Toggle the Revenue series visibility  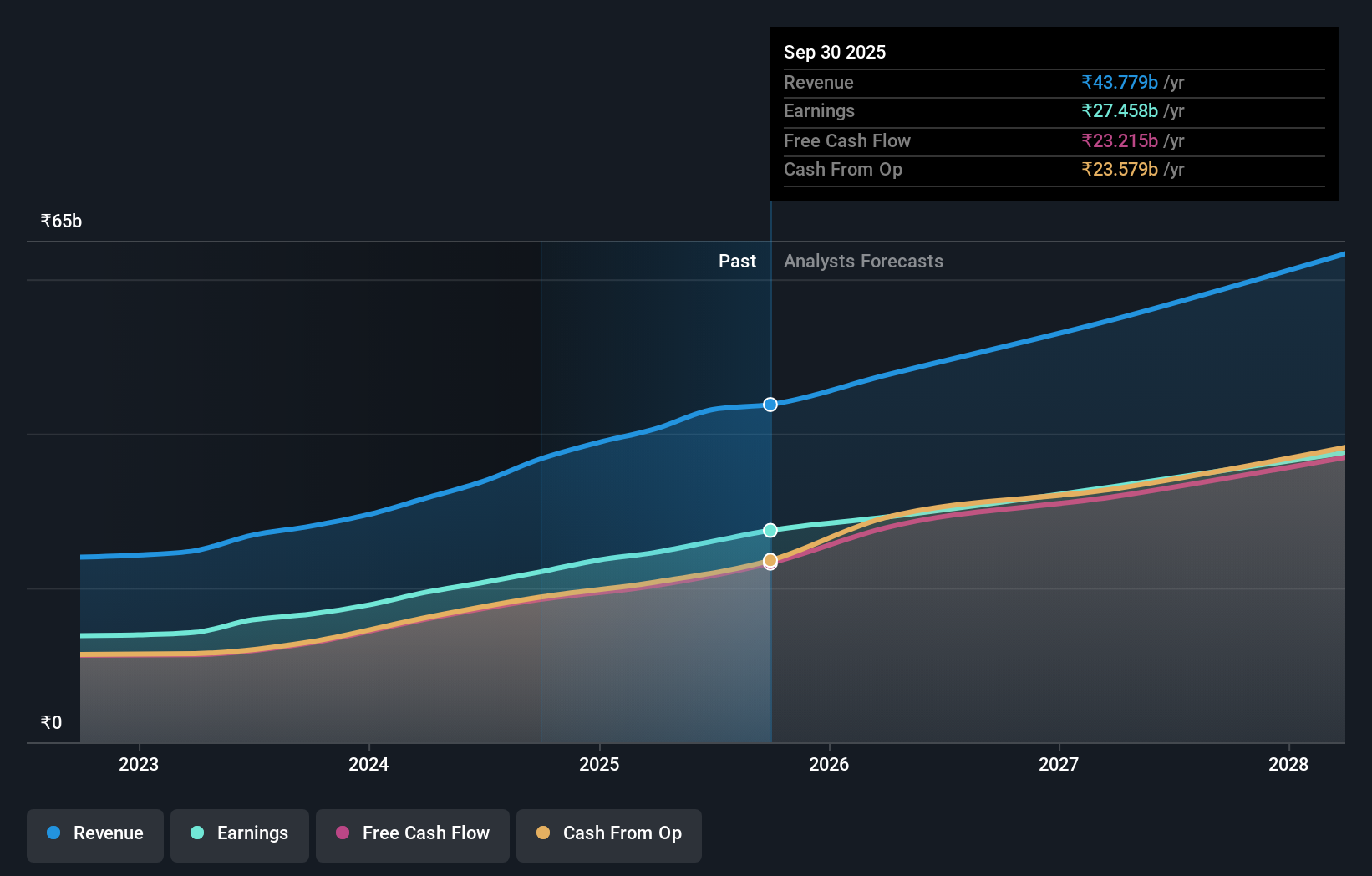(x=94, y=833)
